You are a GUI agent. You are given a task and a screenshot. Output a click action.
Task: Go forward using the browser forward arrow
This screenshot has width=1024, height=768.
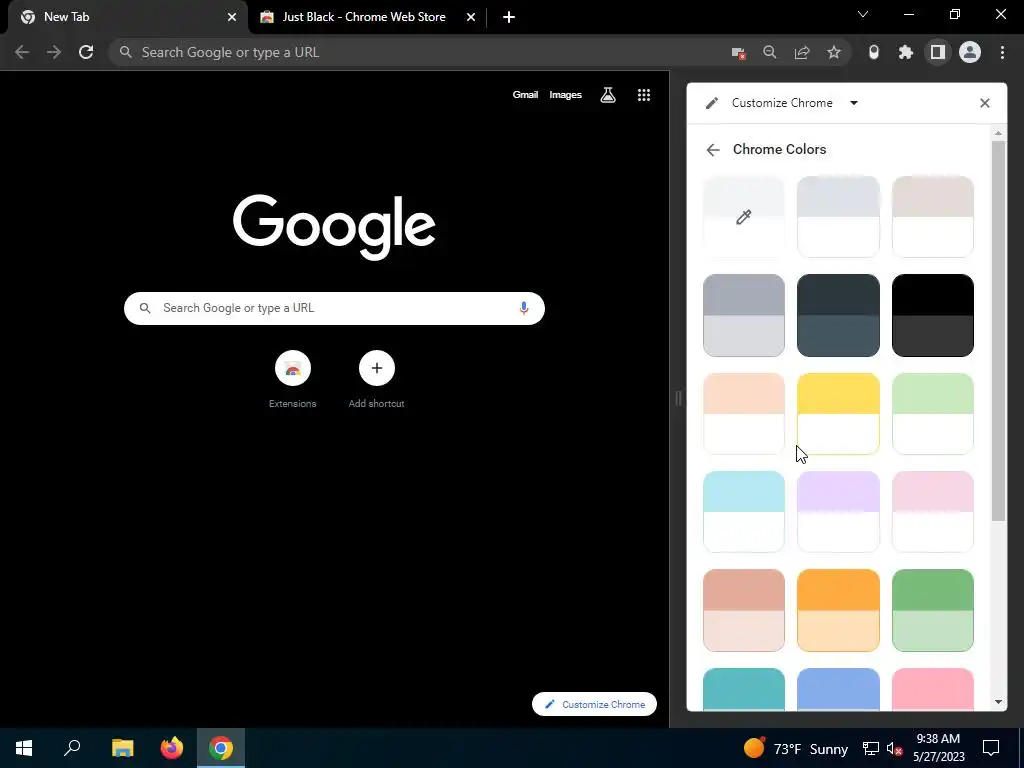click(x=54, y=52)
